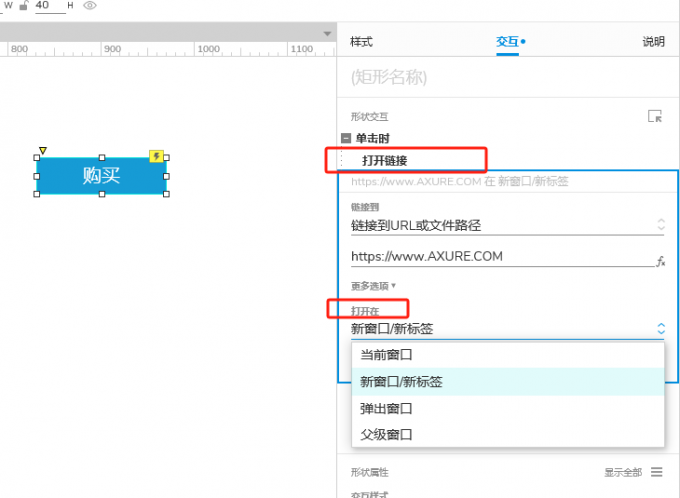Switch to the 交互 tab
The width and height of the screenshot is (680, 498).
pos(507,42)
